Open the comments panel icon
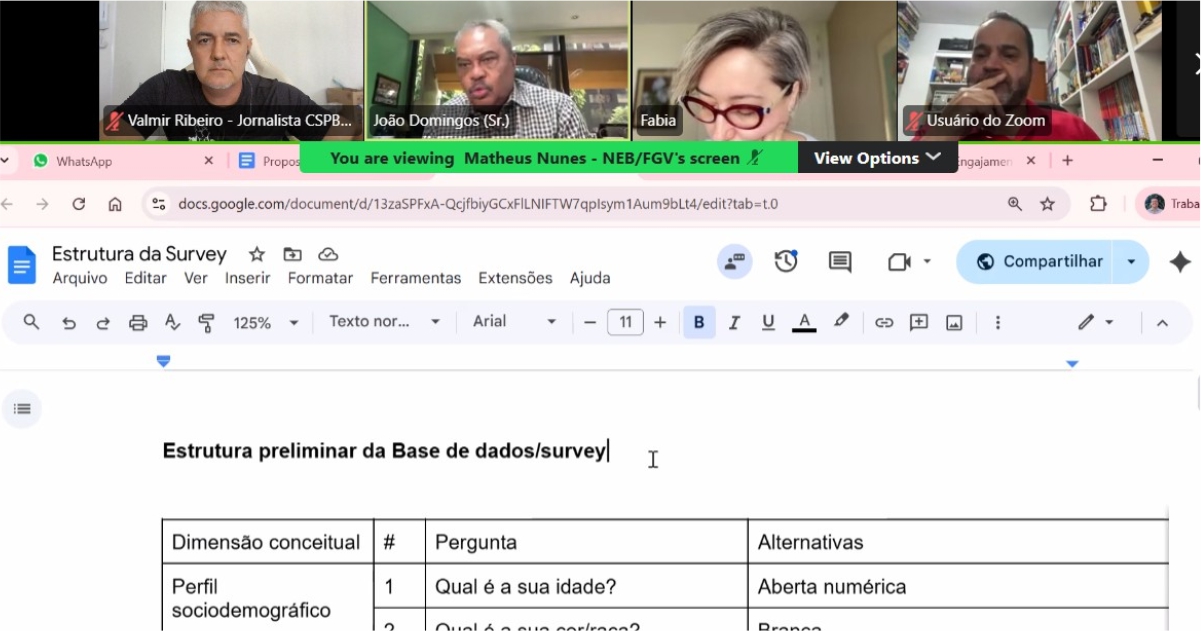The height and width of the screenshot is (631, 1201). pyautogui.click(x=840, y=261)
